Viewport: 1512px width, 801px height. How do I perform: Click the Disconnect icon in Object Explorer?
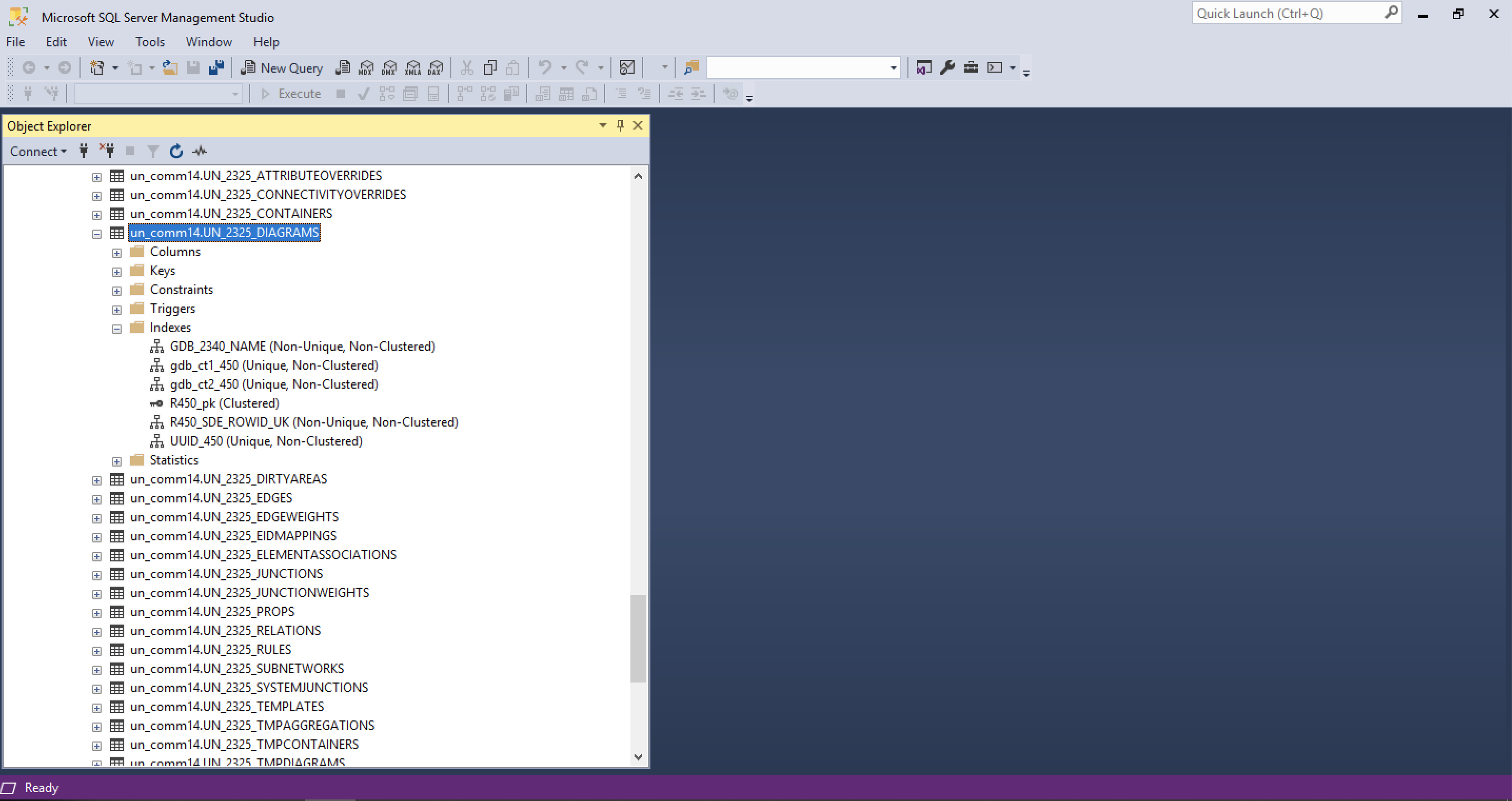[x=107, y=151]
